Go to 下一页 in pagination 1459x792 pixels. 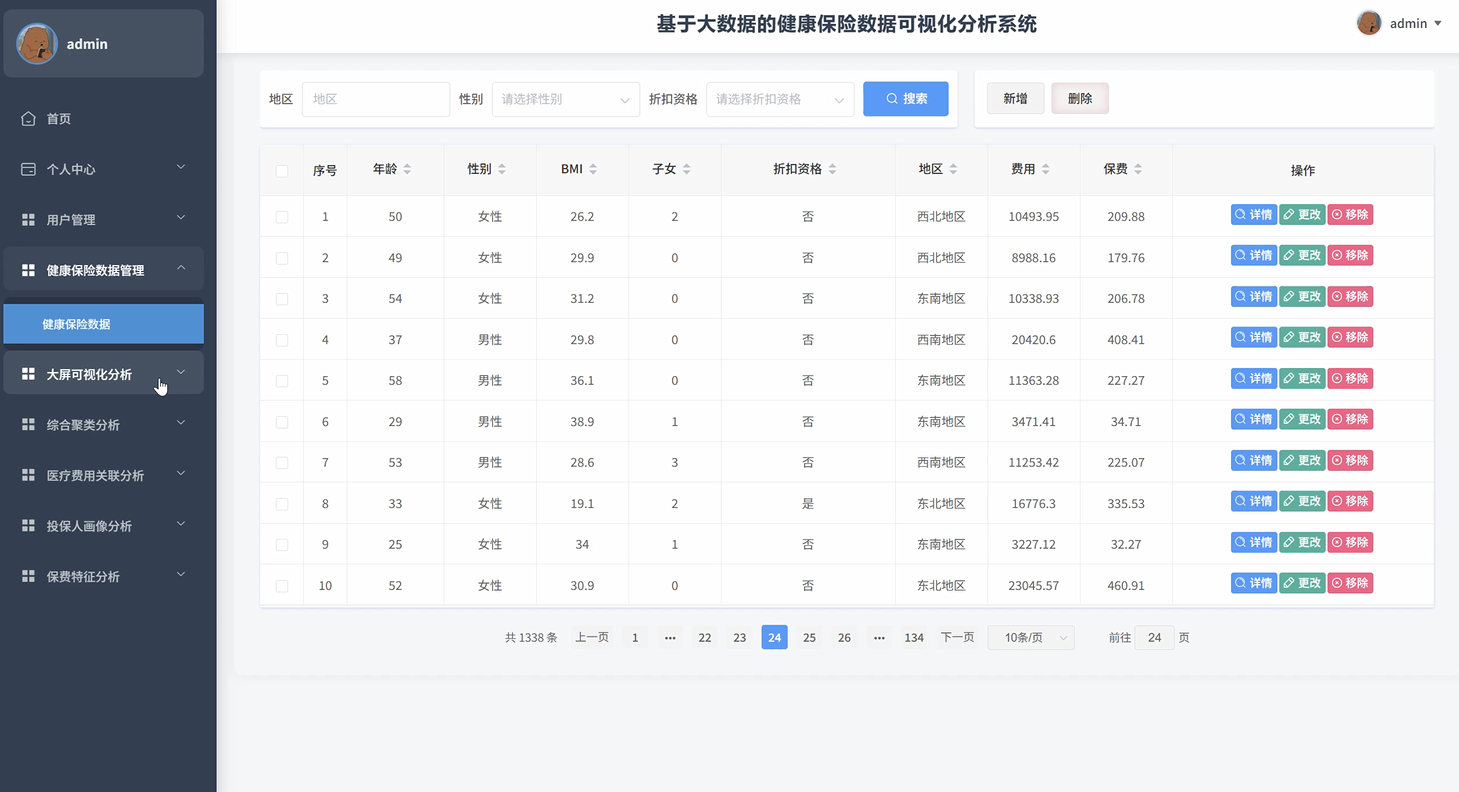coord(957,637)
